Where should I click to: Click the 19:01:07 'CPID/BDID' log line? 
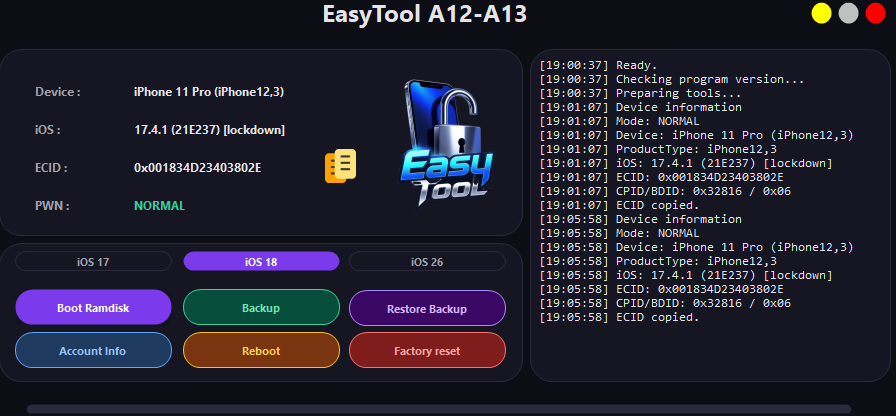(665, 191)
